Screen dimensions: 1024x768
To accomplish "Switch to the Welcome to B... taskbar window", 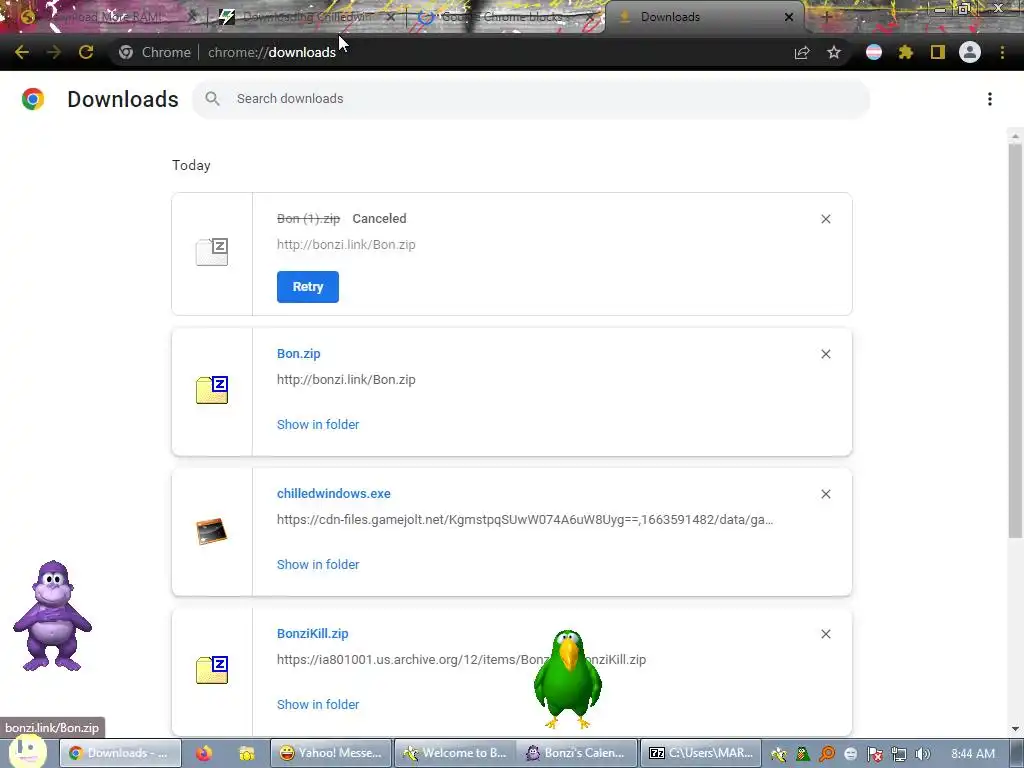I will coord(455,753).
